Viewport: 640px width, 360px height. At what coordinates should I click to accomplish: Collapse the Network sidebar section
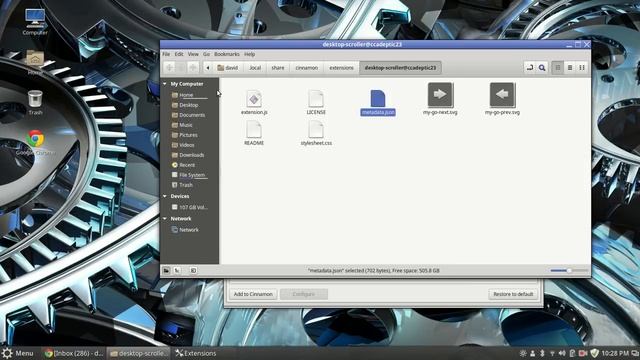click(x=165, y=219)
